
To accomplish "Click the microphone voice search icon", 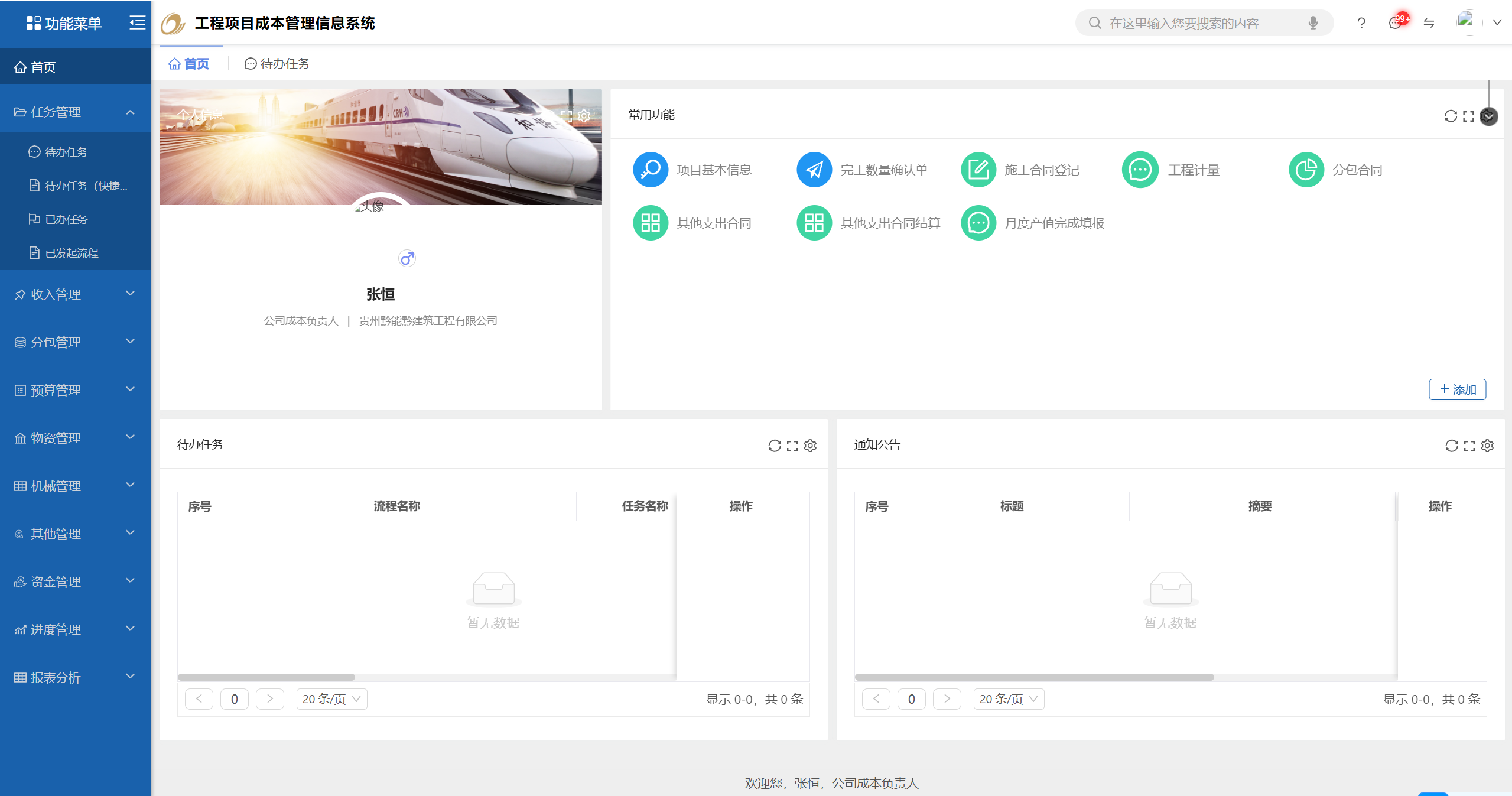I will (x=1313, y=22).
